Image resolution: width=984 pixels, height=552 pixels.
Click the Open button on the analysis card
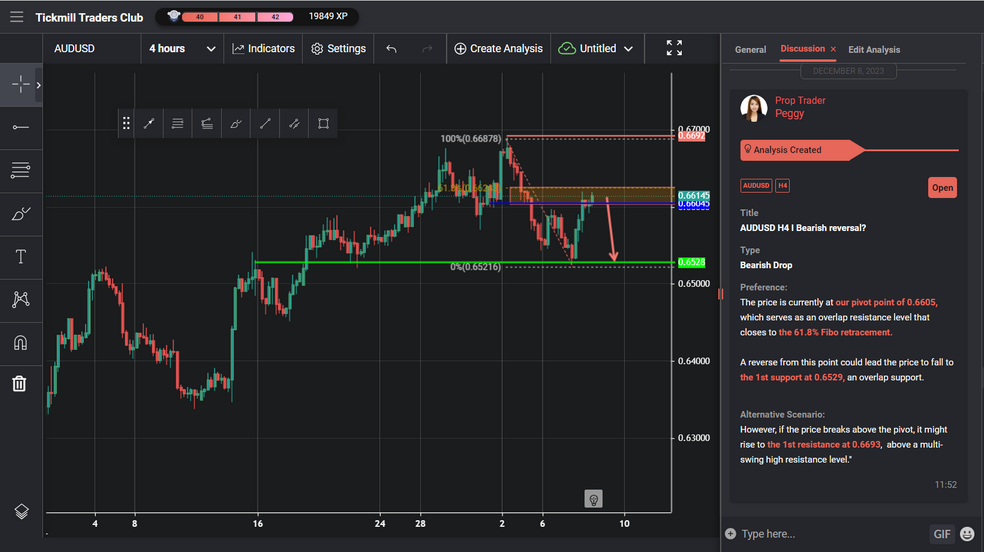coord(942,188)
